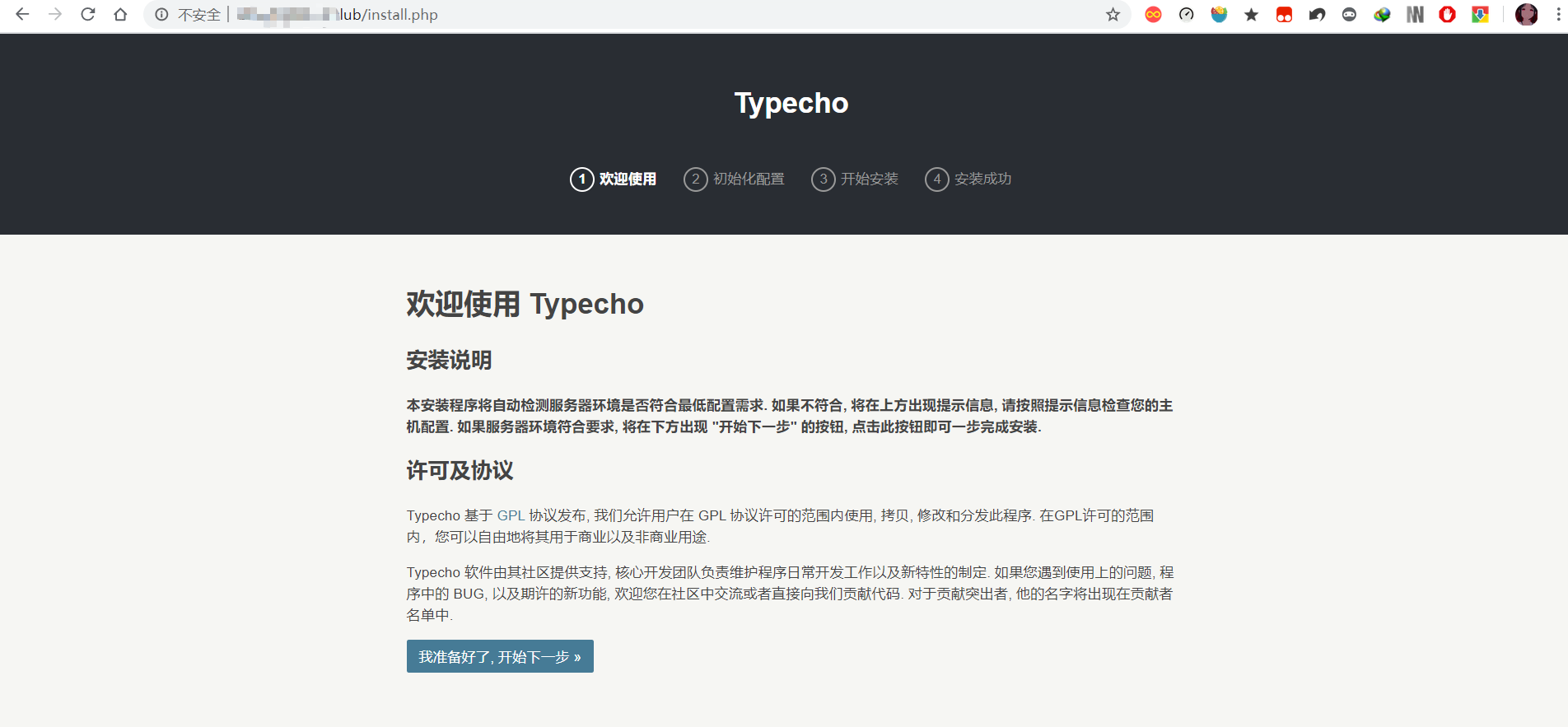
Task: Go back to the previous page
Action: click(22, 14)
